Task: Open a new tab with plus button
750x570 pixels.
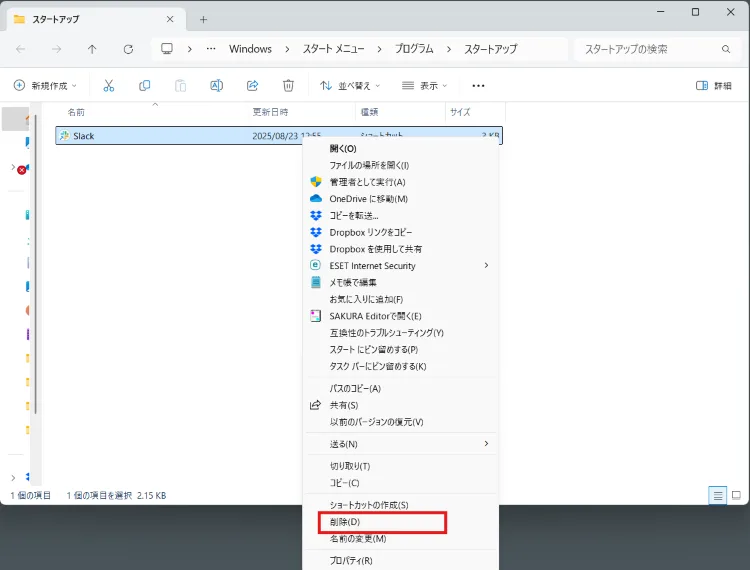Action: [x=203, y=19]
